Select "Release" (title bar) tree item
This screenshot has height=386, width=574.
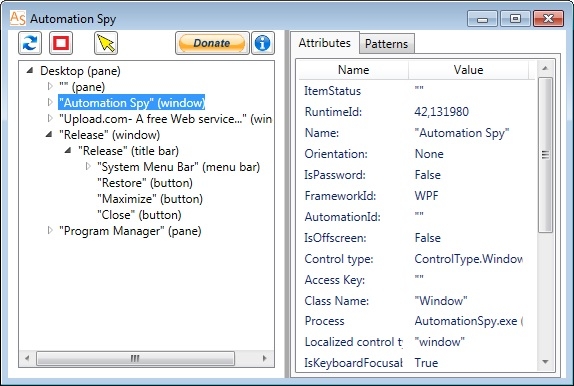tap(128, 151)
